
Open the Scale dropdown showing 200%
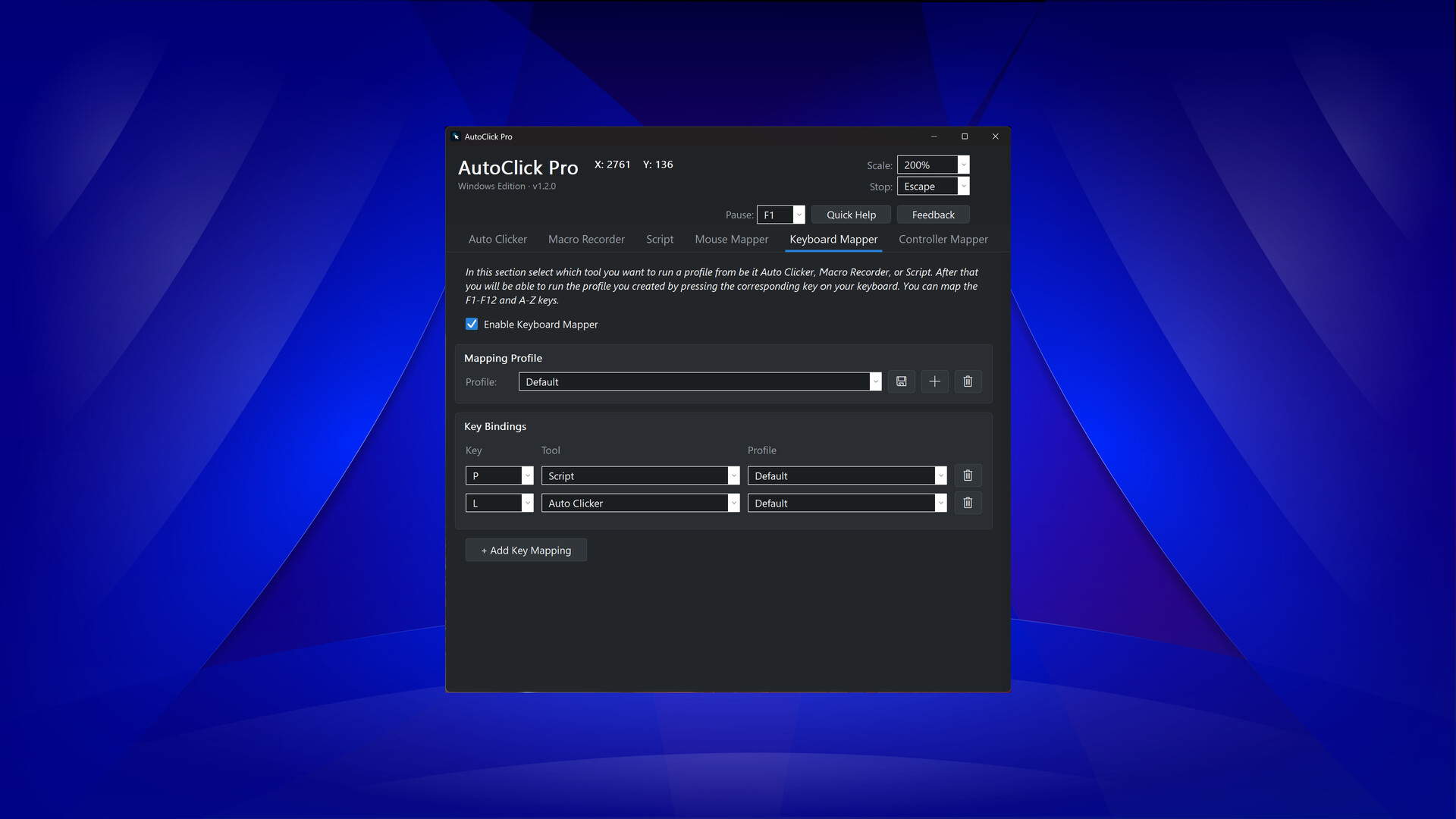[x=933, y=165]
